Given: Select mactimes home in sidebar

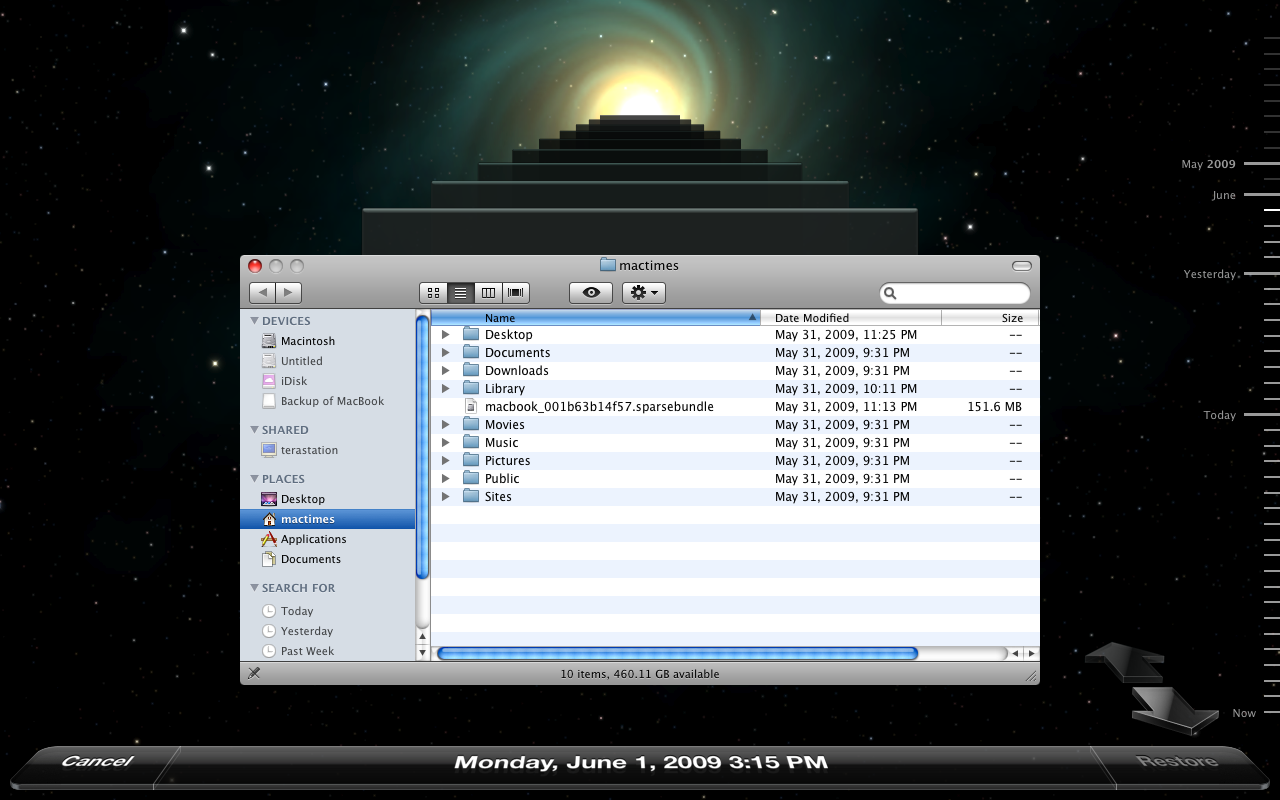Looking at the screenshot, I should point(328,519).
